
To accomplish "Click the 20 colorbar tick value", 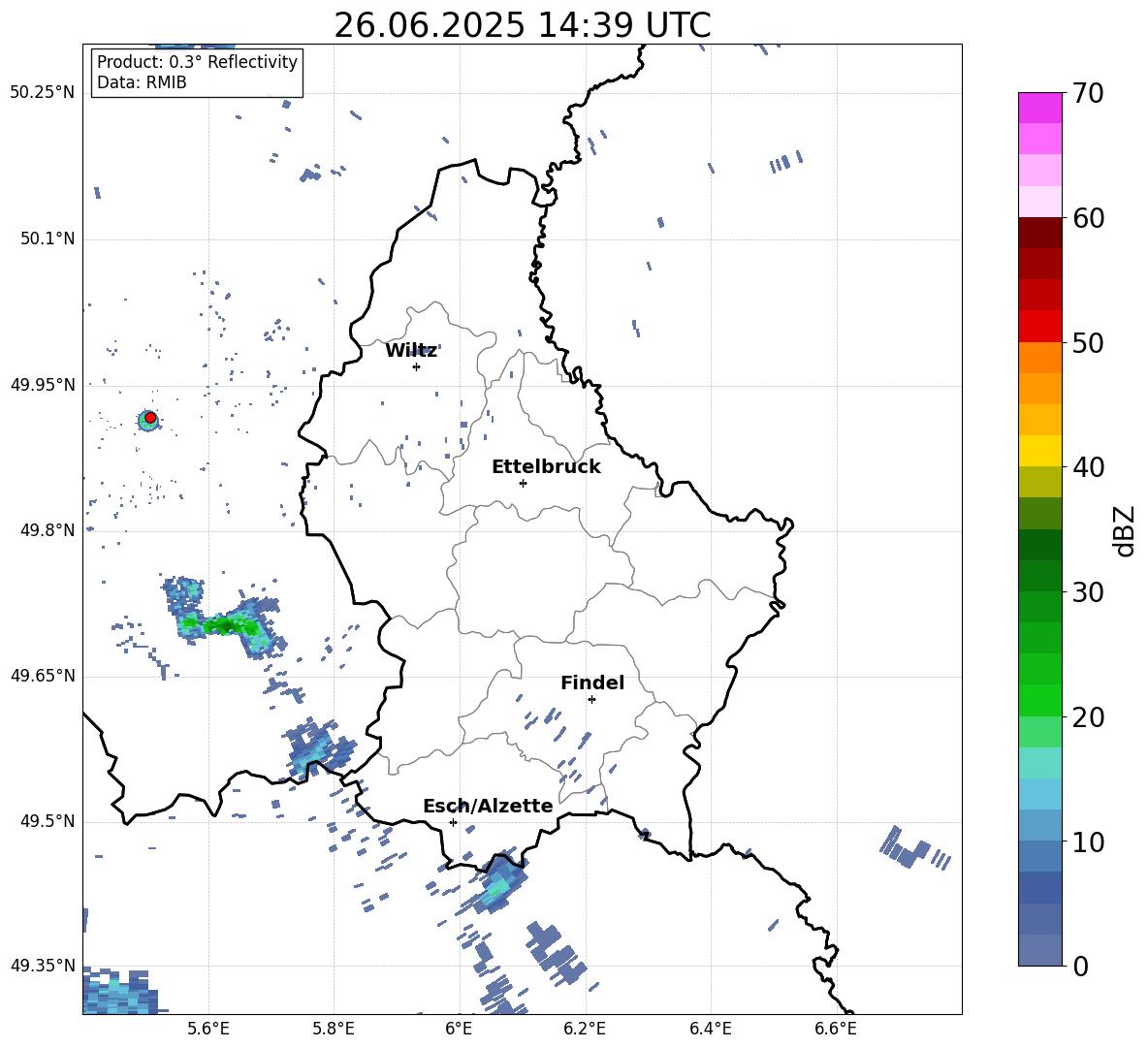I will (1088, 717).
